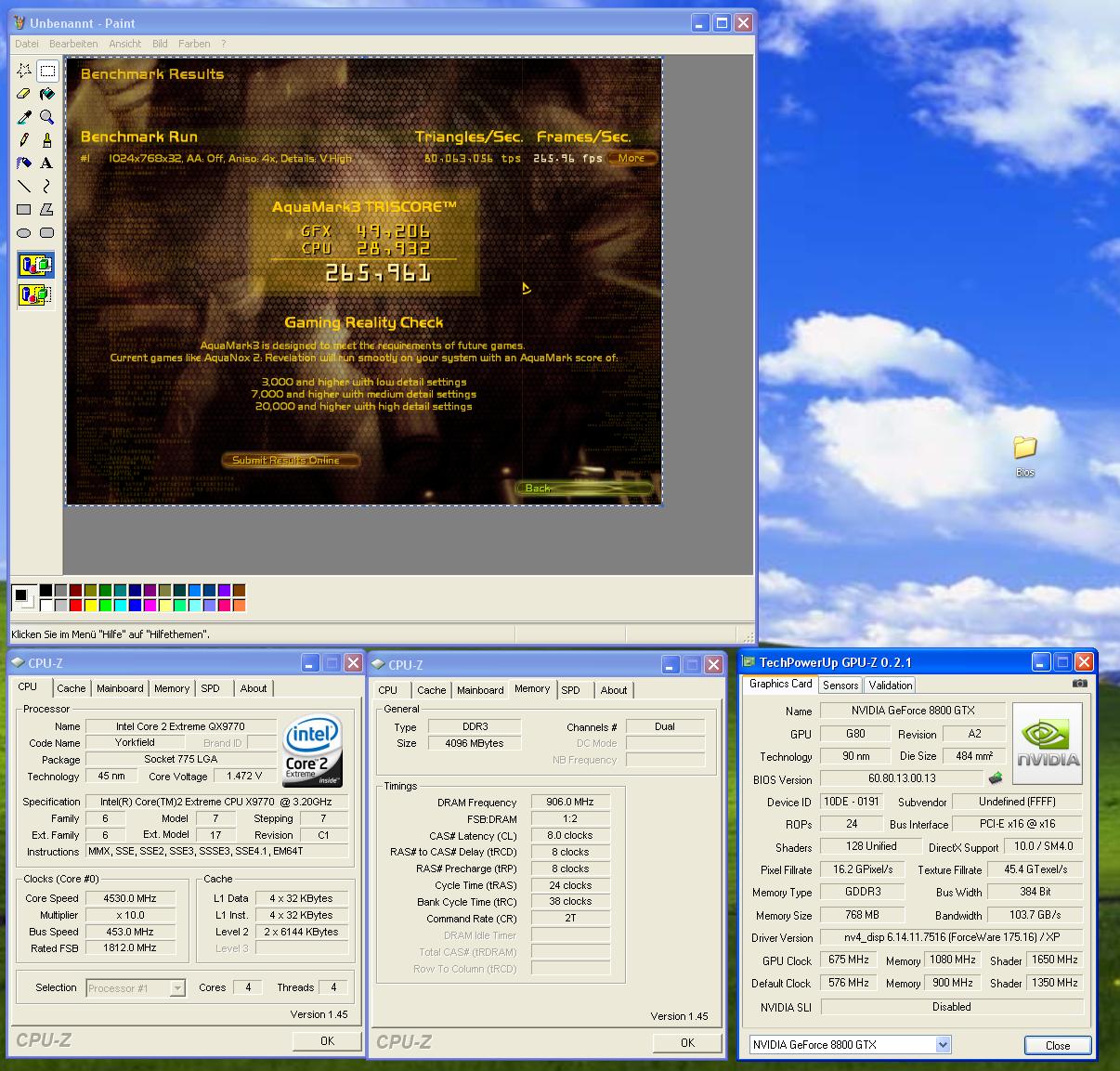Click the BIOS save icon in GPU-Z
The image size is (1120, 1071).
click(996, 778)
